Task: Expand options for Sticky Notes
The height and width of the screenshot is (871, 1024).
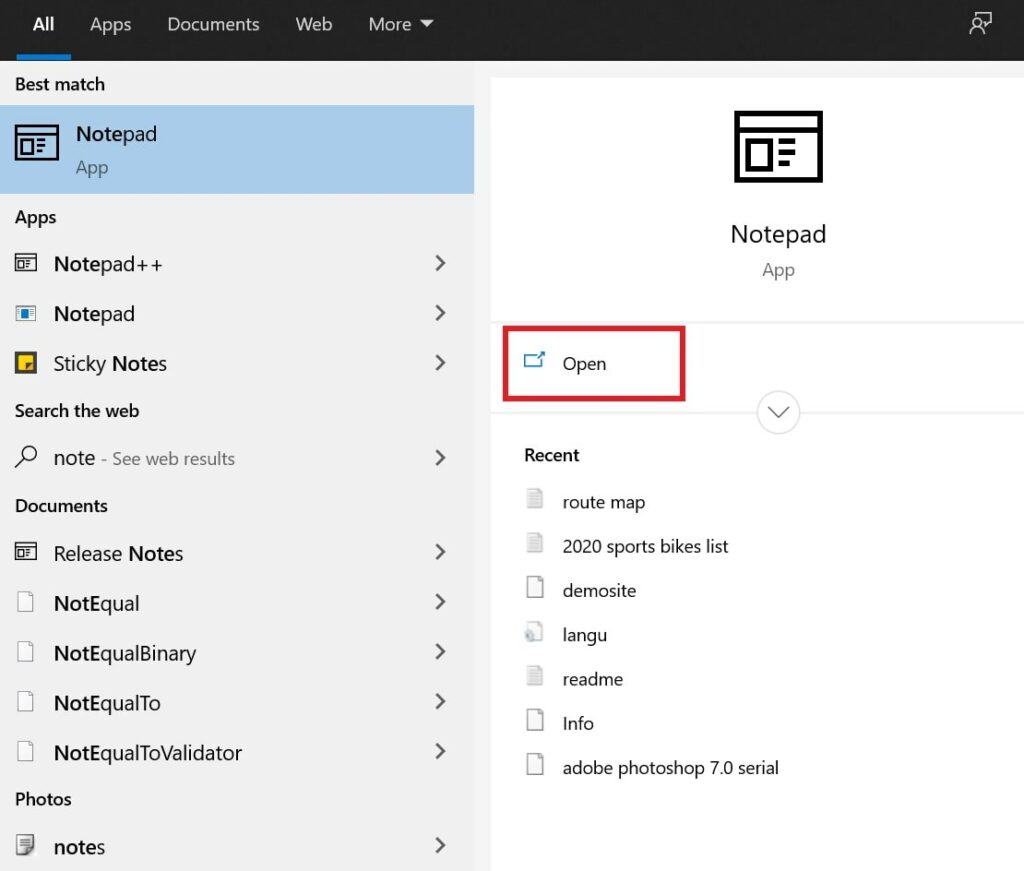Action: [440, 363]
